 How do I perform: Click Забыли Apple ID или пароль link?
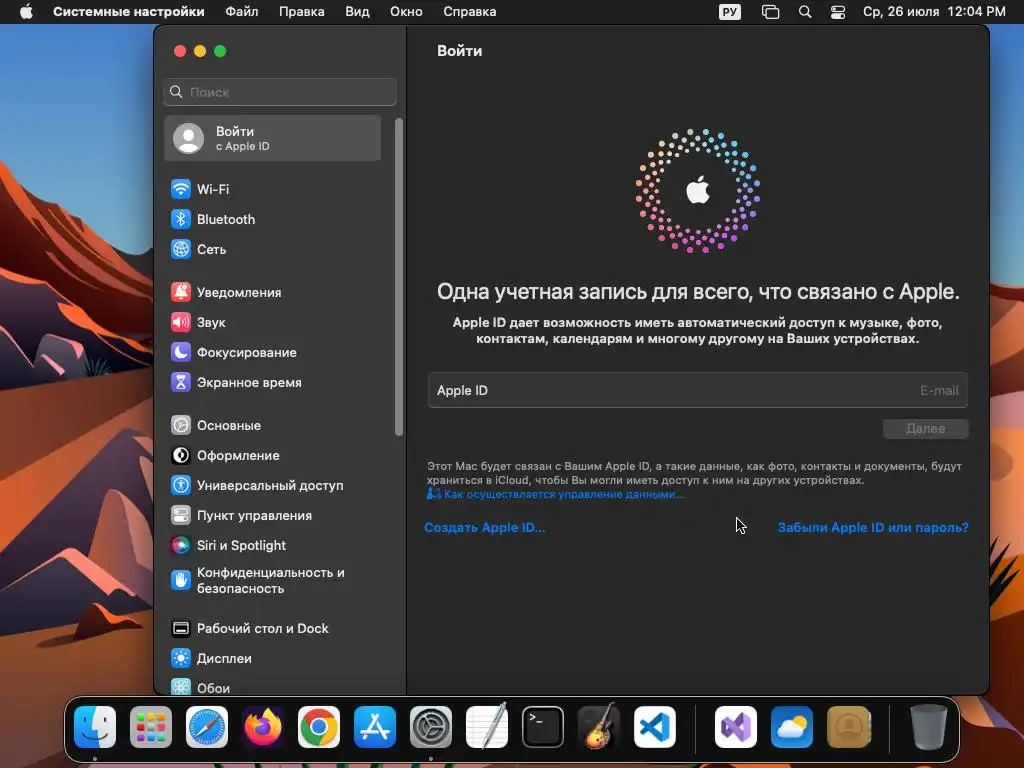point(873,528)
